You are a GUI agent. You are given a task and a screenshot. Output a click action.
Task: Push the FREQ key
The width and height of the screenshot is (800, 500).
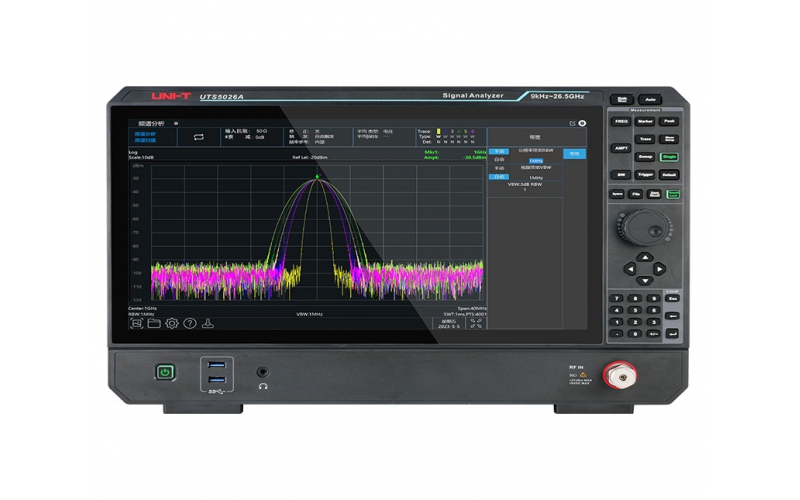621,121
